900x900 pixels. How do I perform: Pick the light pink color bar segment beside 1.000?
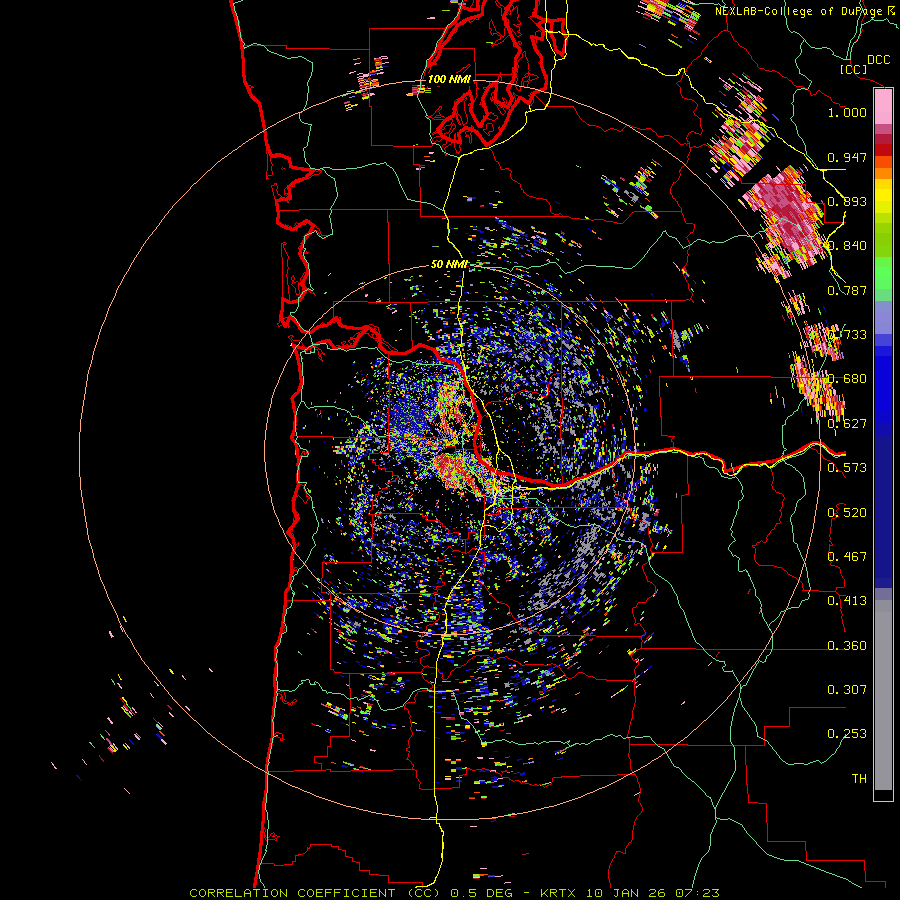point(883,107)
